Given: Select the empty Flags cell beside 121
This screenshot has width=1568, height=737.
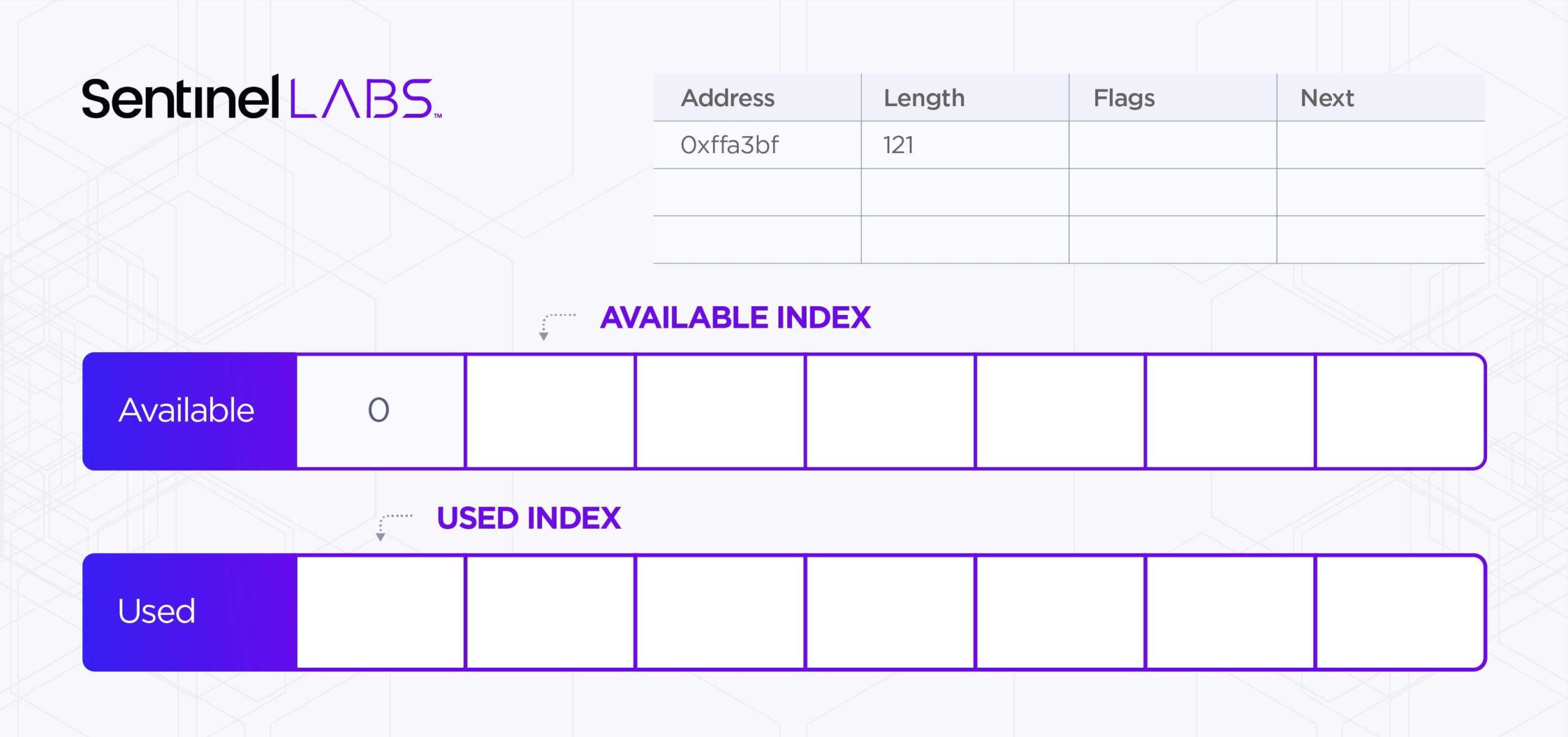Looking at the screenshot, I should 1172,145.
